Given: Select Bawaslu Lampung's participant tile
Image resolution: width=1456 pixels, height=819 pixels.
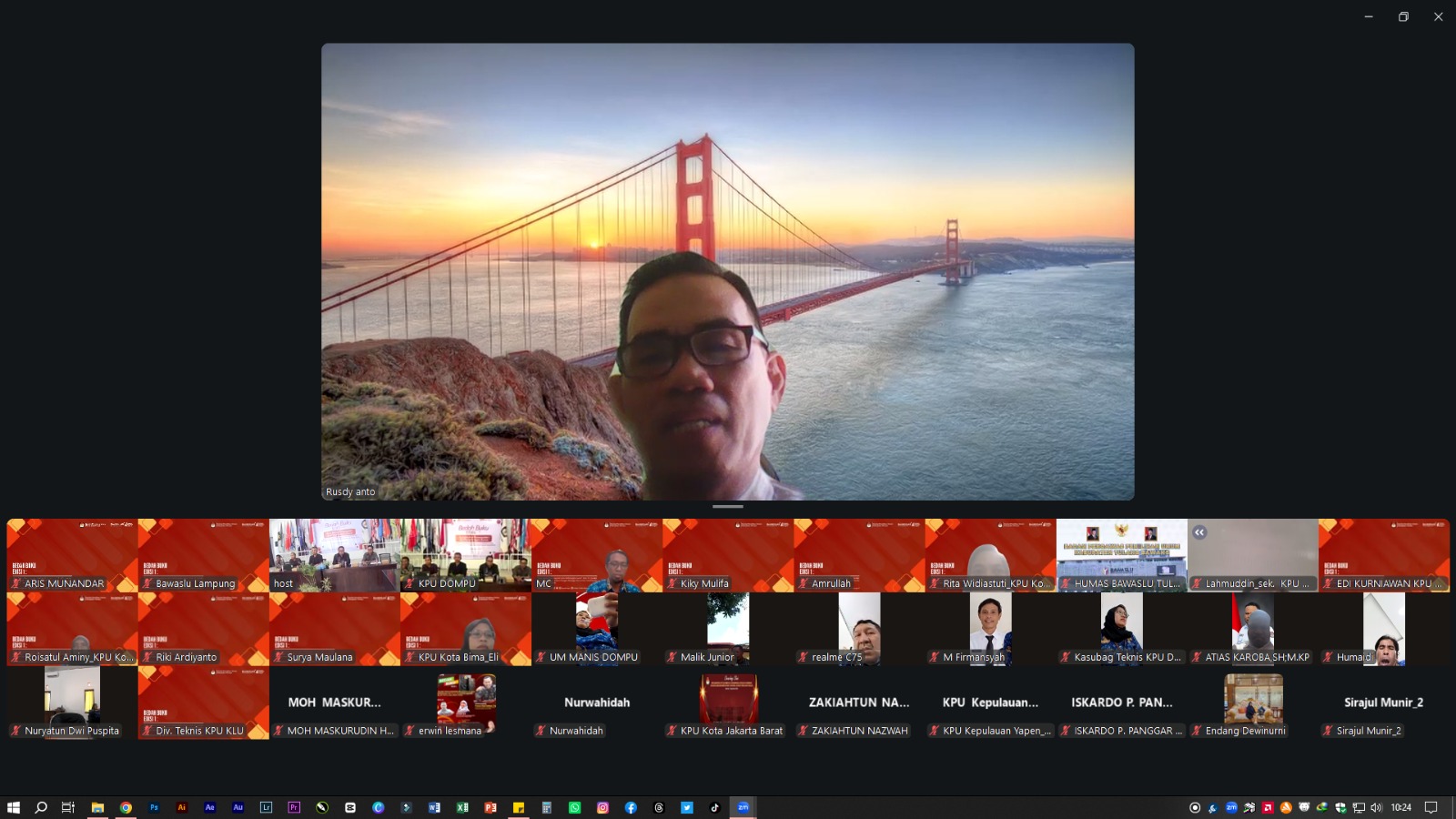Looking at the screenshot, I should pyautogui.click(x=204, y=555).
